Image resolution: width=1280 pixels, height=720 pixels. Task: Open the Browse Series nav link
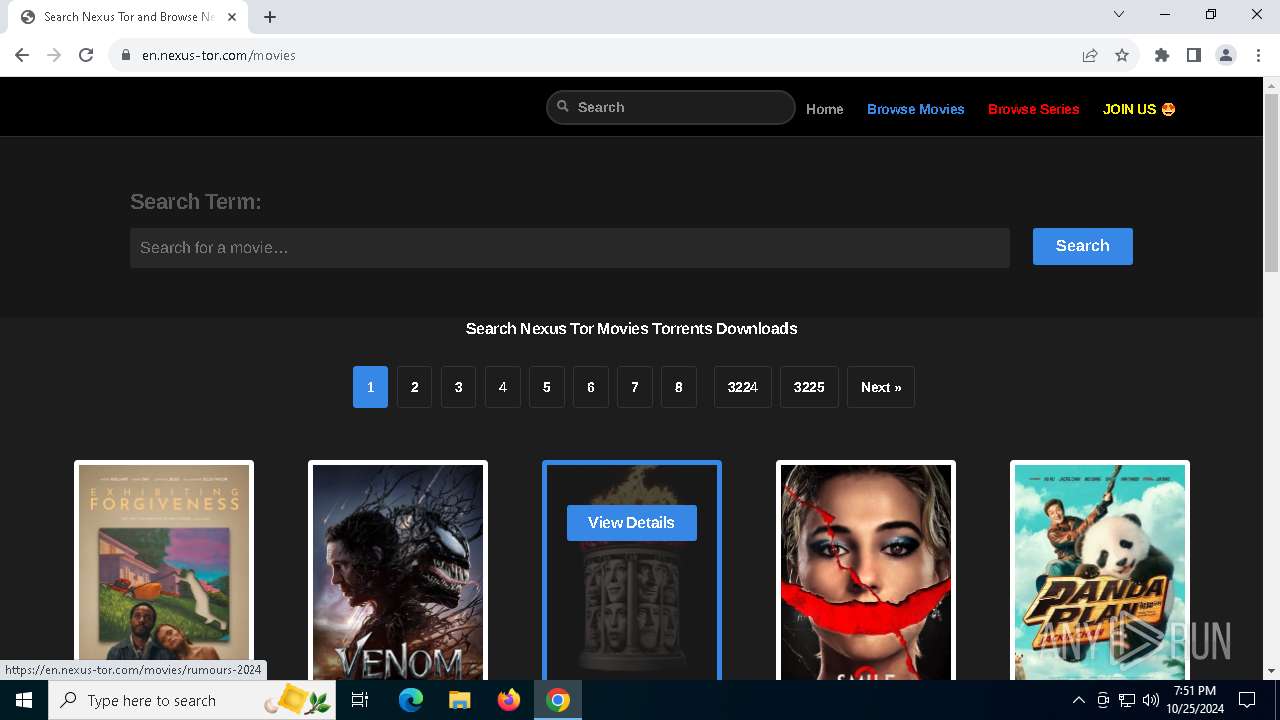pos(1034,109)
